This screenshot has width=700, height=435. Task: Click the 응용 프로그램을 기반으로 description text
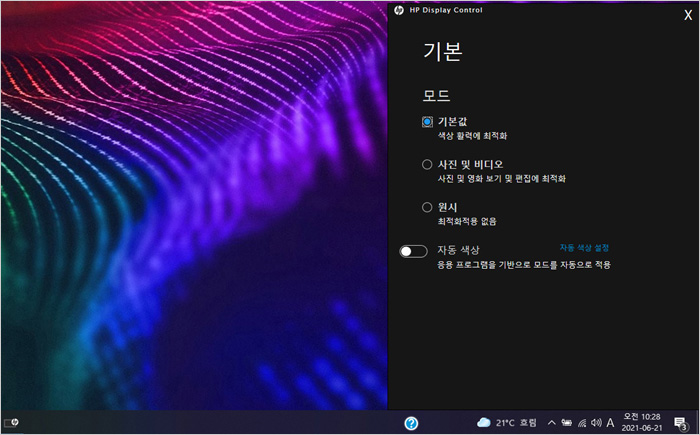tap(524, 265)
